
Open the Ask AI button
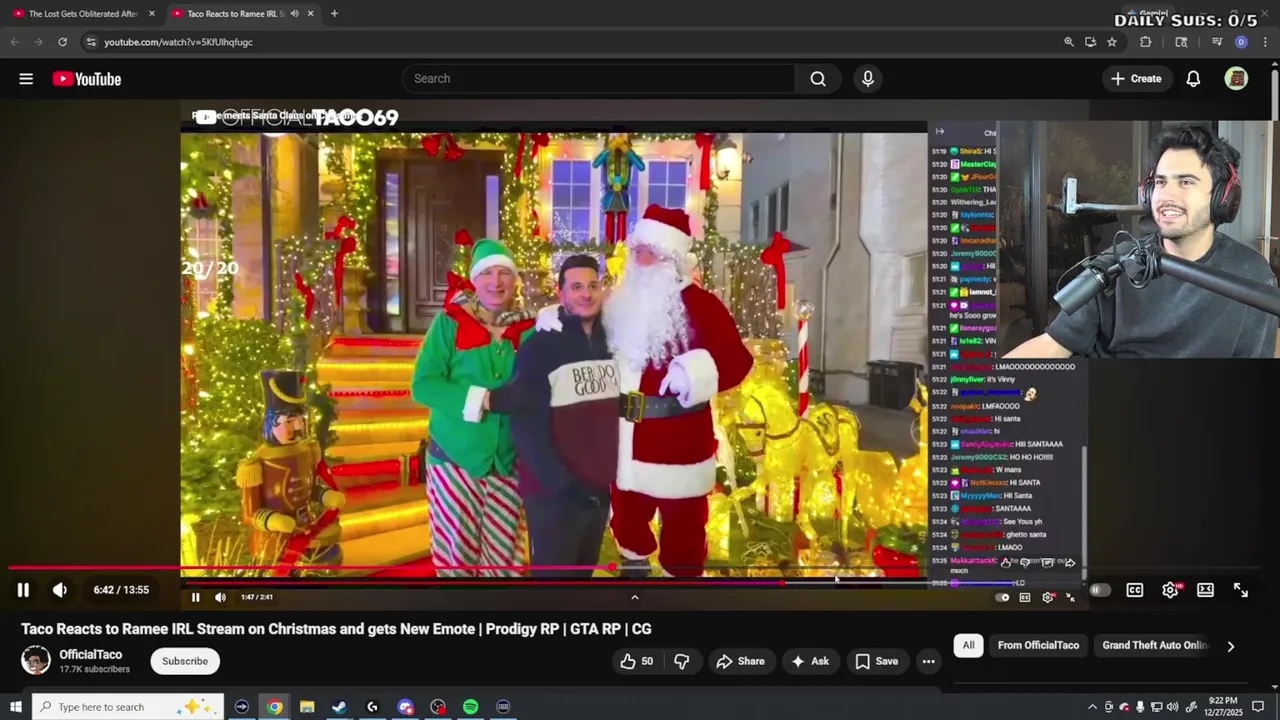tap(810, 661)
